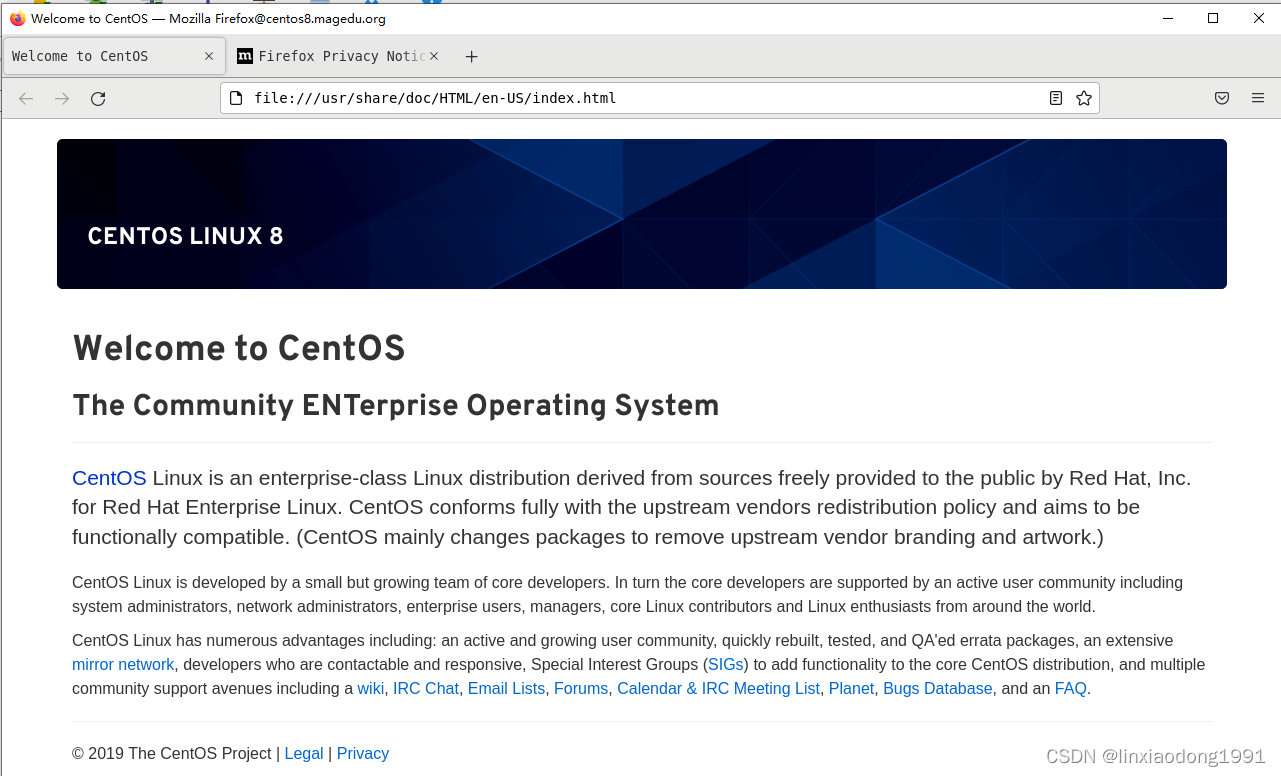
Task: Open the mirror network link
Action: tap(123, 664)
